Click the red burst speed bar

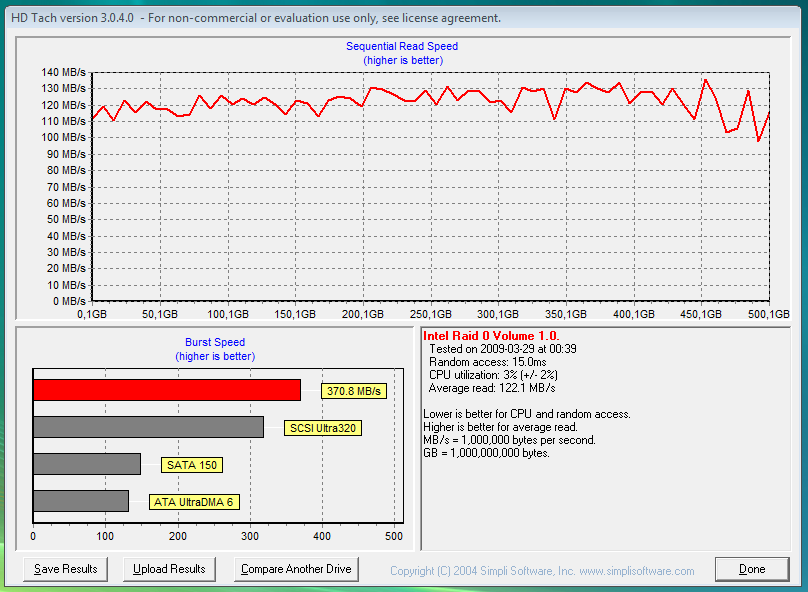click(166, 390)
